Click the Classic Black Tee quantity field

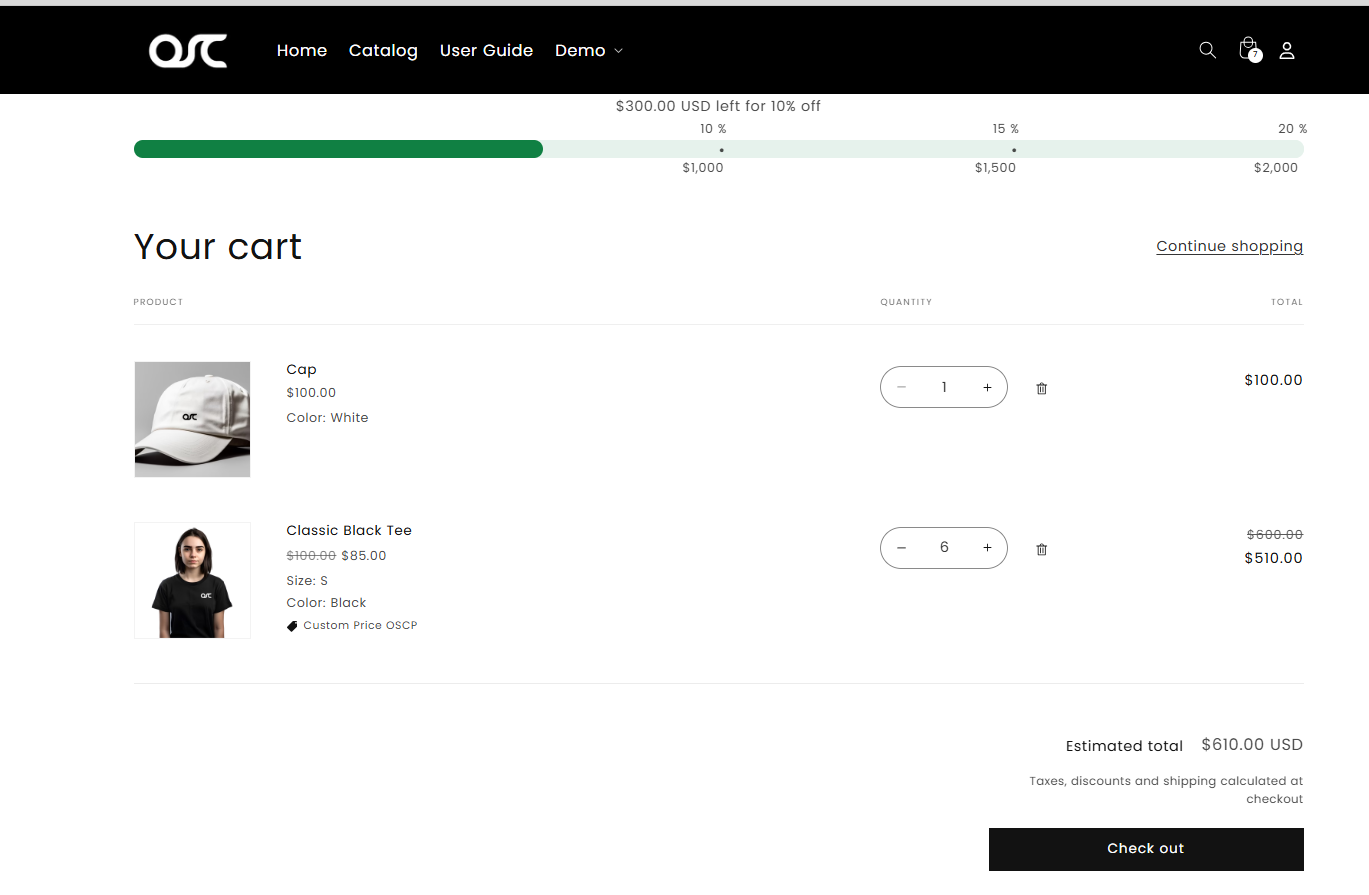click(944, 548)
